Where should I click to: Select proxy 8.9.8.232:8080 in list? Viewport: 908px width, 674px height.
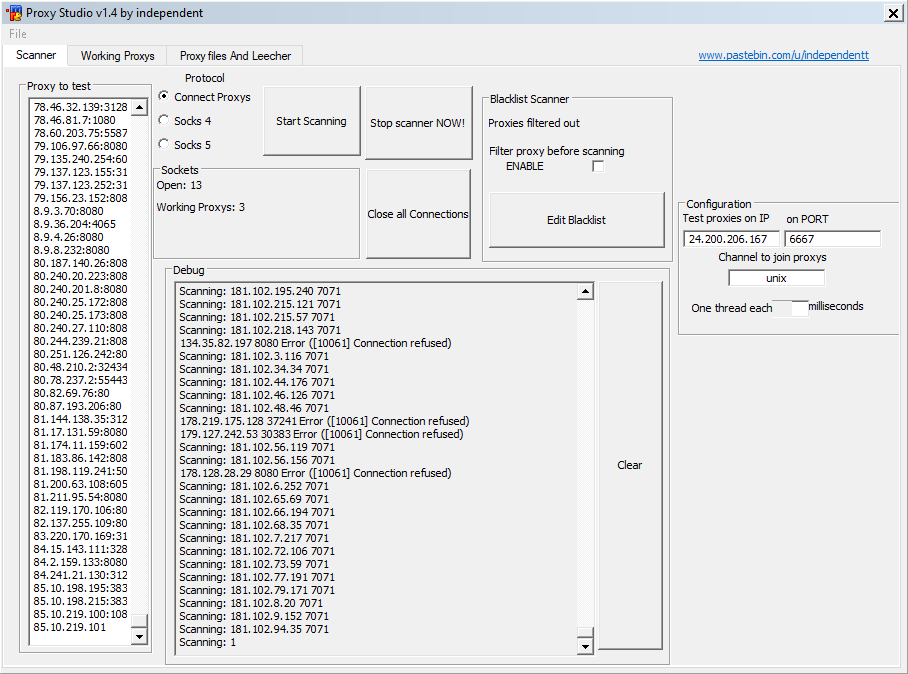tap(71, 250)
